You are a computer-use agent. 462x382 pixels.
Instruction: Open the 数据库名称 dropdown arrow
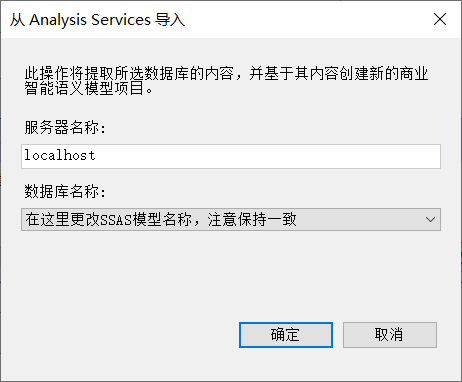click(430, 220)
